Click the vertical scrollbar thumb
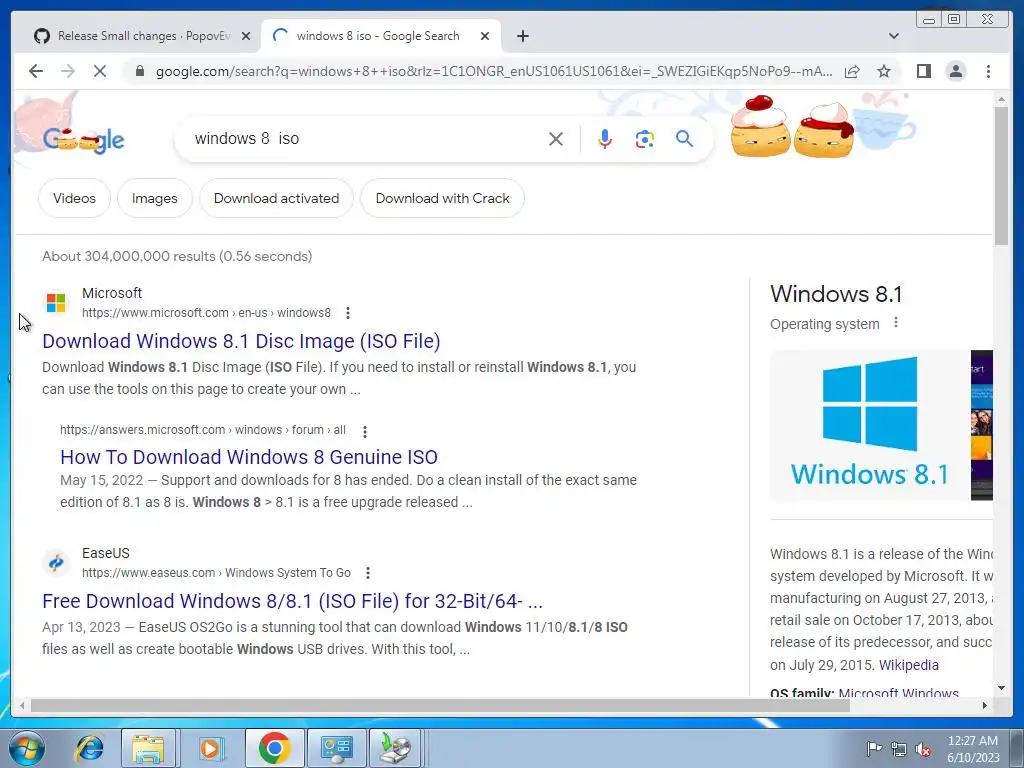 tap(1001, 176)
